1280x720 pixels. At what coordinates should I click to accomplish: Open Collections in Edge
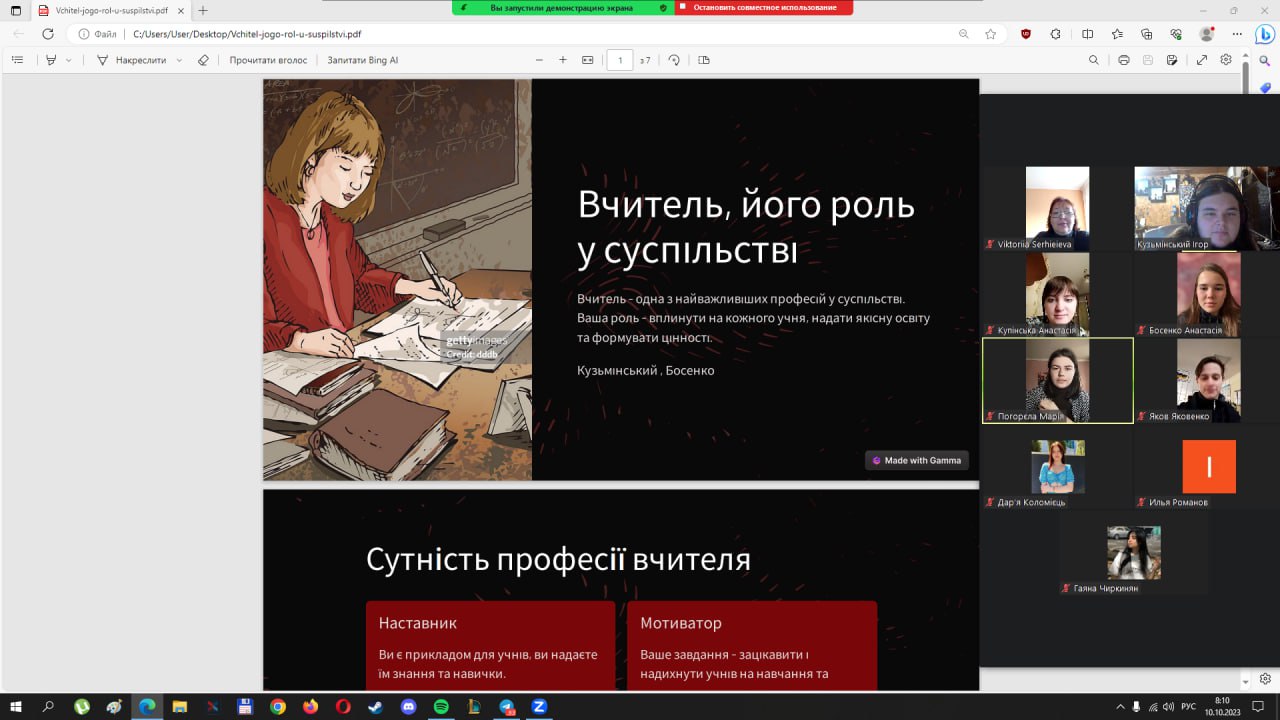1147,34
